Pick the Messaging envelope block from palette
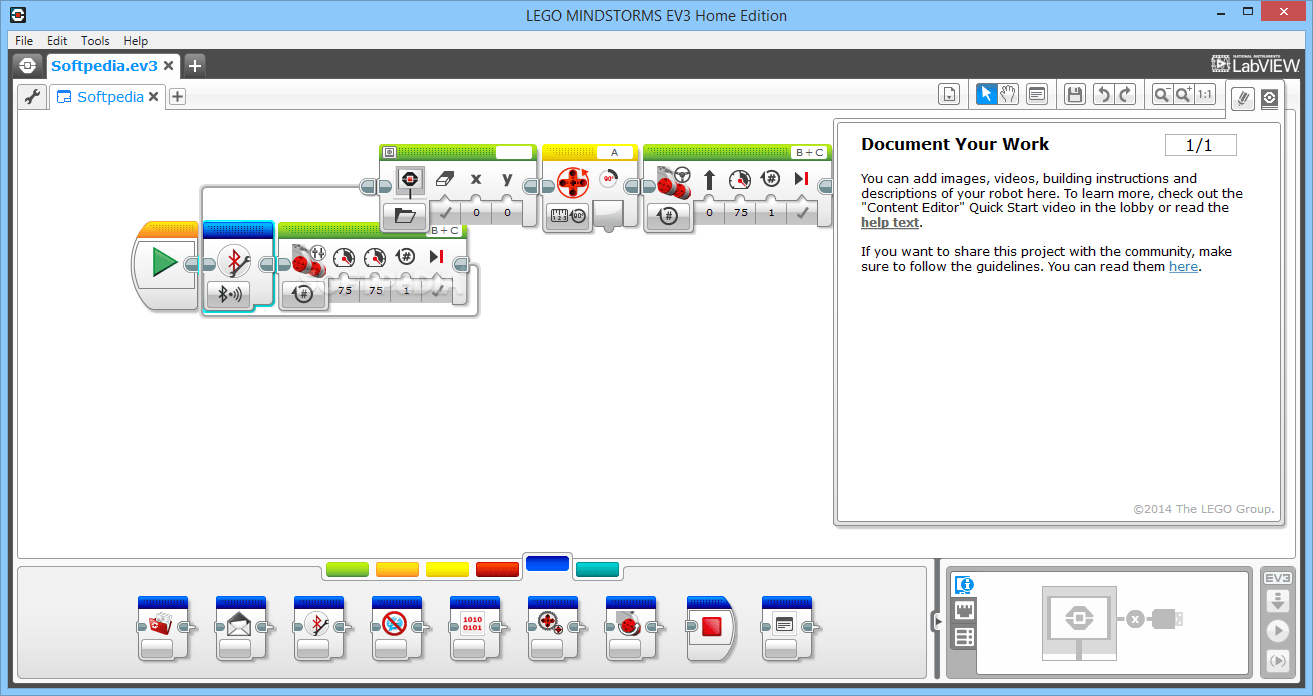 (241, 627)
